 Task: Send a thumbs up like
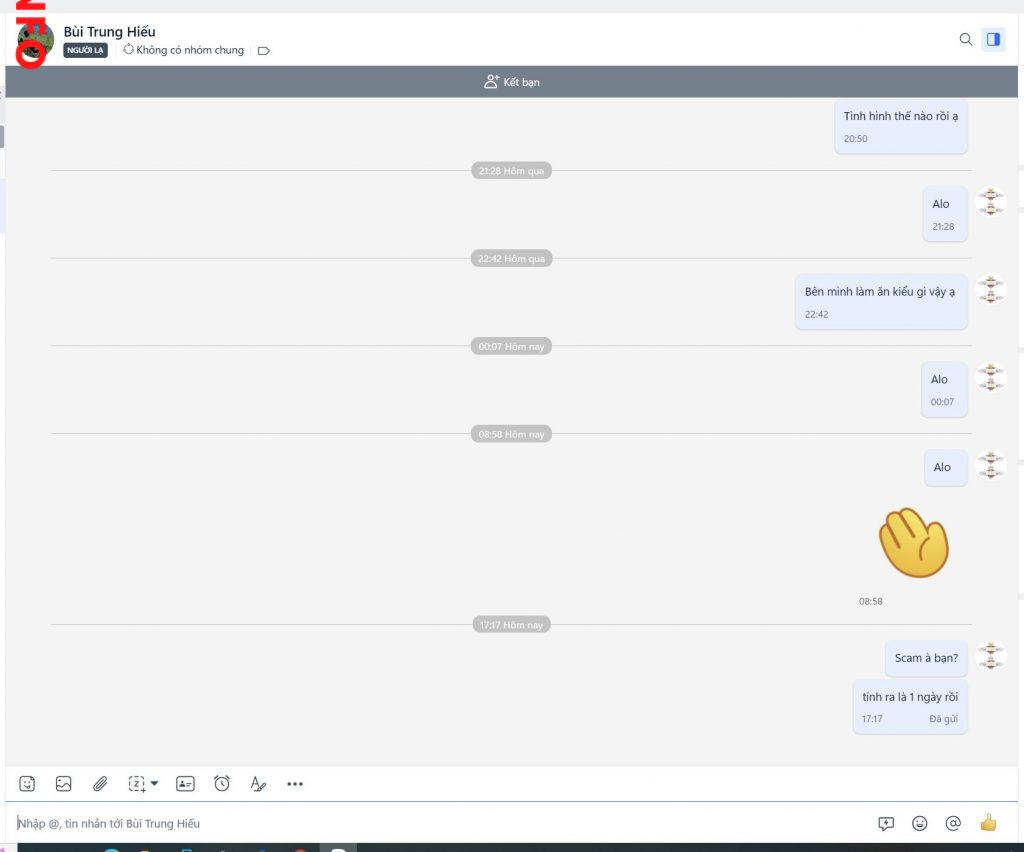(989, 823)
